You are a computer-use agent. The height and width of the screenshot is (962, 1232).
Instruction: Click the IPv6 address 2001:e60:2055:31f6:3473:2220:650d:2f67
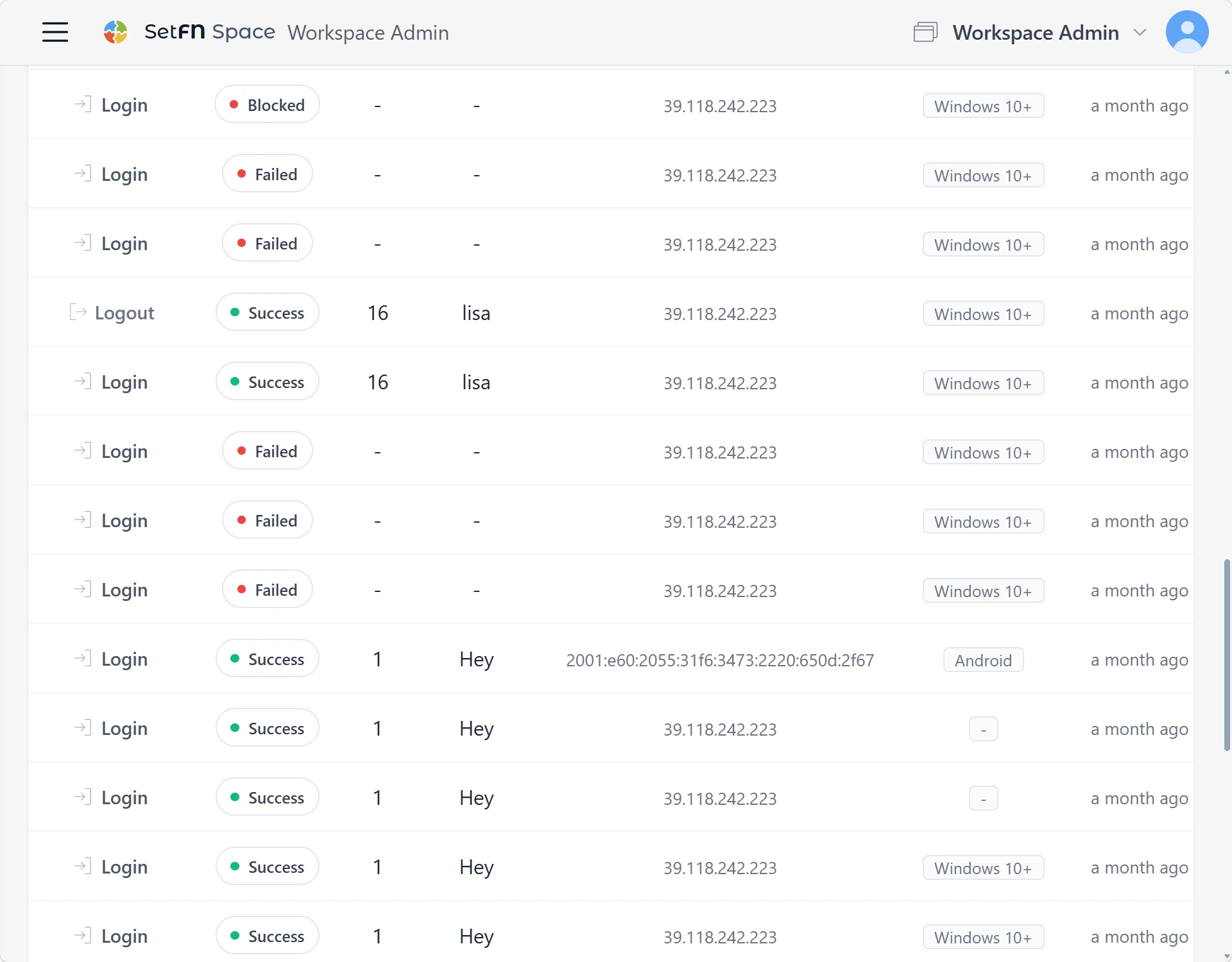click(720, 660)
